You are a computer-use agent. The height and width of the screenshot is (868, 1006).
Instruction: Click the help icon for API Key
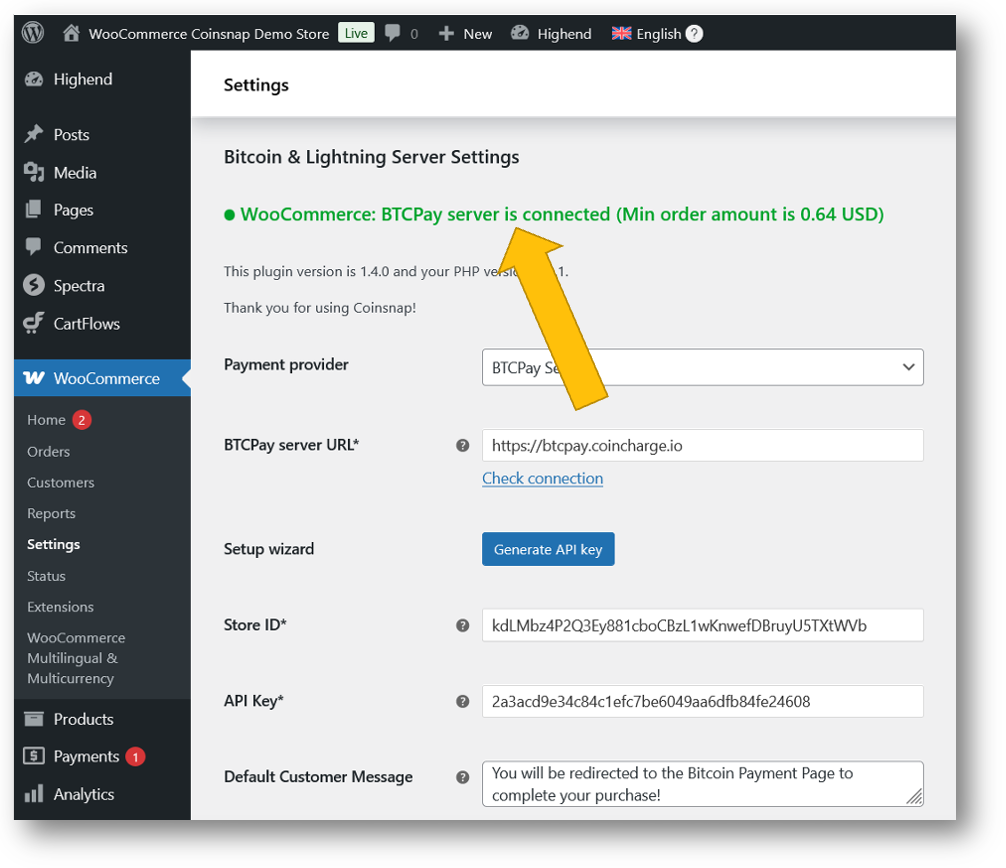coord(463,701)
